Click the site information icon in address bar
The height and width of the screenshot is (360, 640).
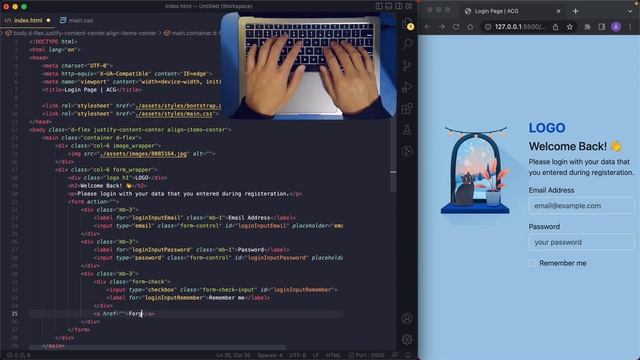coord(488,27)
